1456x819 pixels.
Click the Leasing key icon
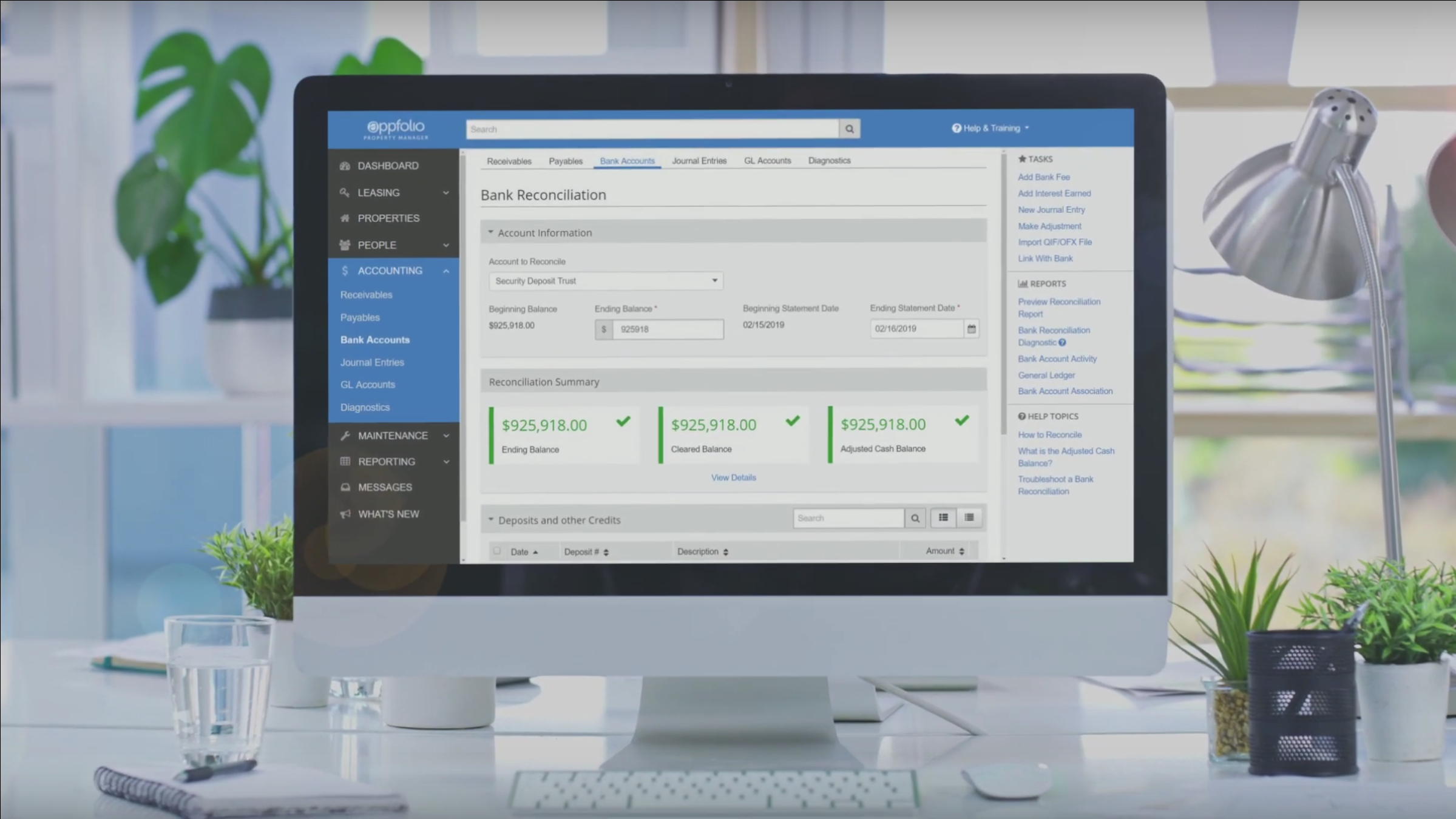coord(345,192)
